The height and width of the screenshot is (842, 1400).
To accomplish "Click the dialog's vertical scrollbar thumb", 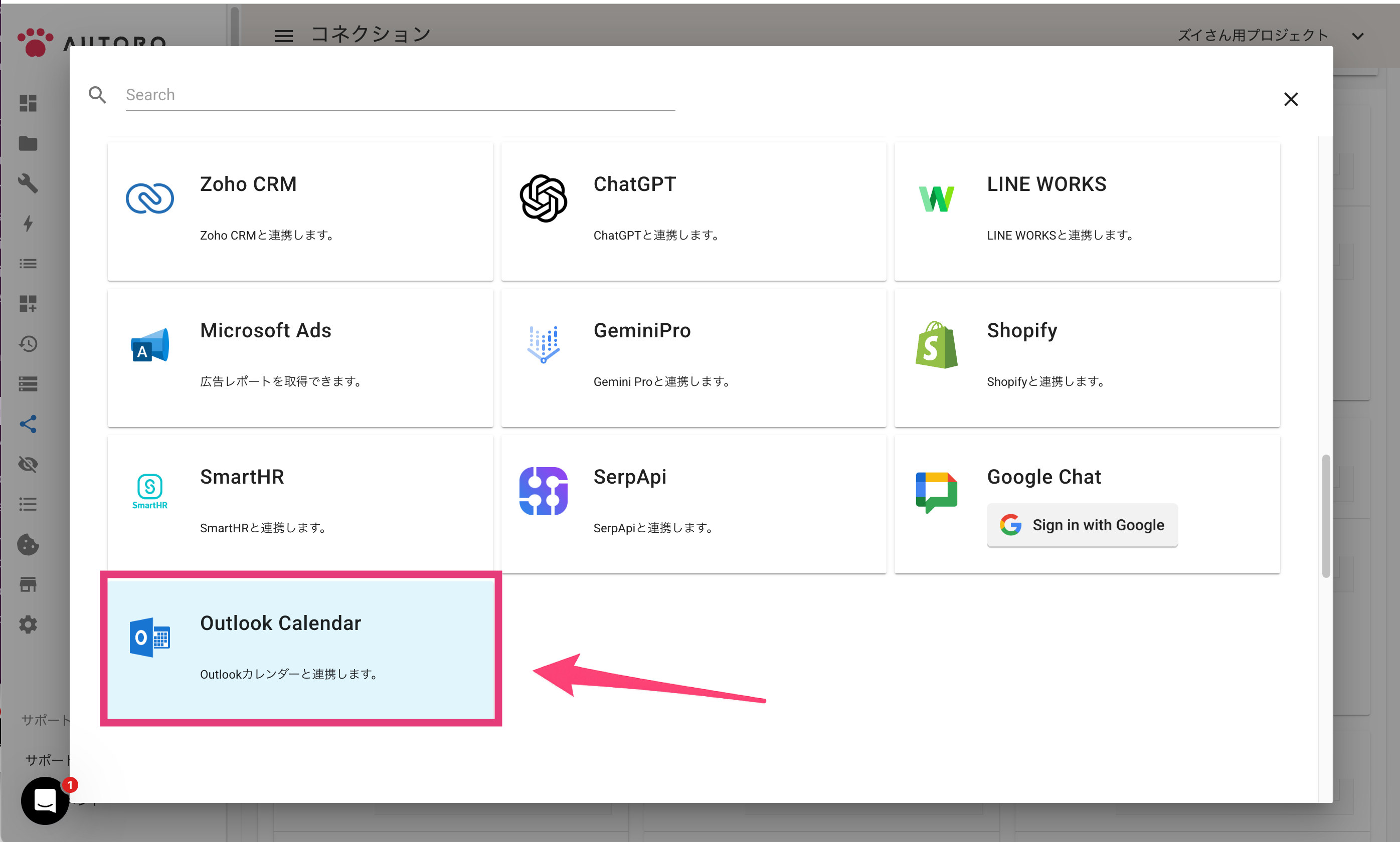I will pos(1325,516).
